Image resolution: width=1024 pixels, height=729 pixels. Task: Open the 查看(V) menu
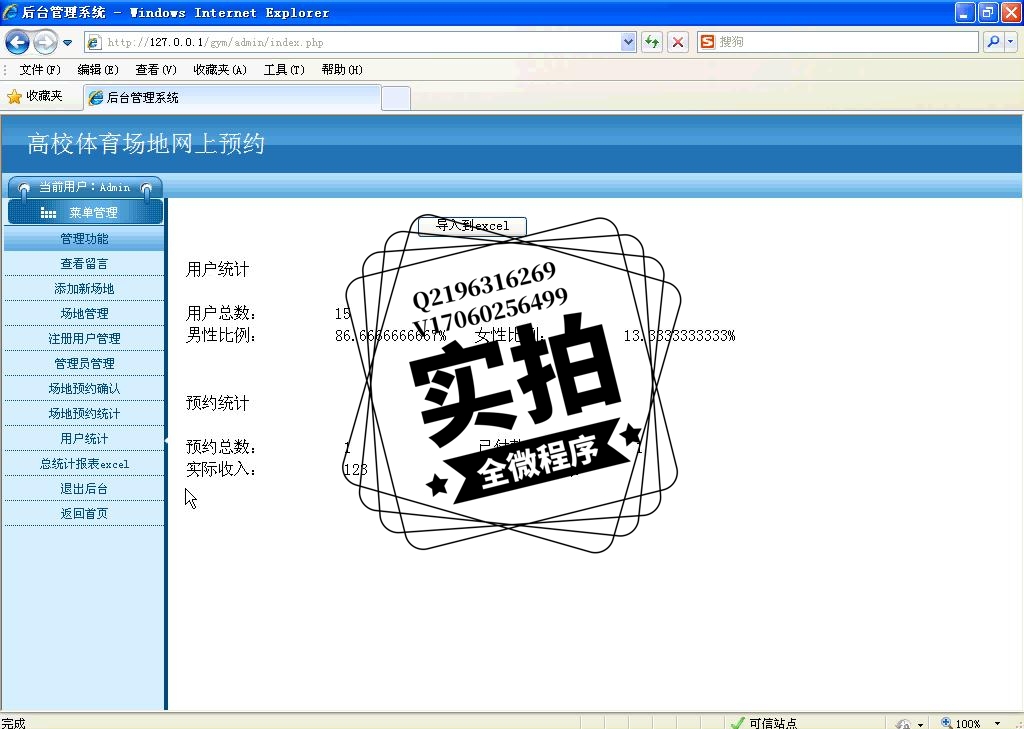pos(156,70)
